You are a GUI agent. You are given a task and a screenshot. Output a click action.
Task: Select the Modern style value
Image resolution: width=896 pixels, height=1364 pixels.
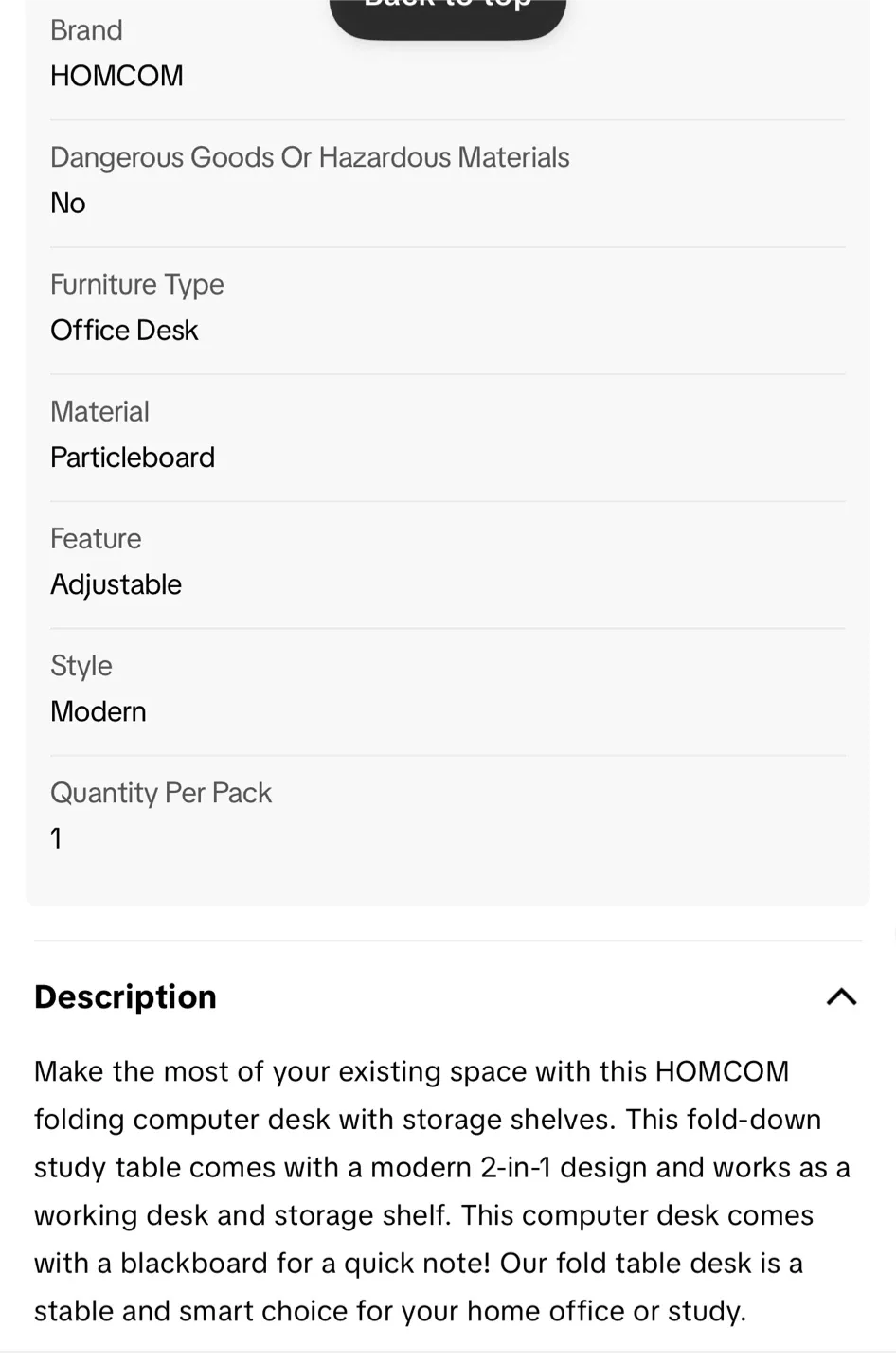(98, 710)
